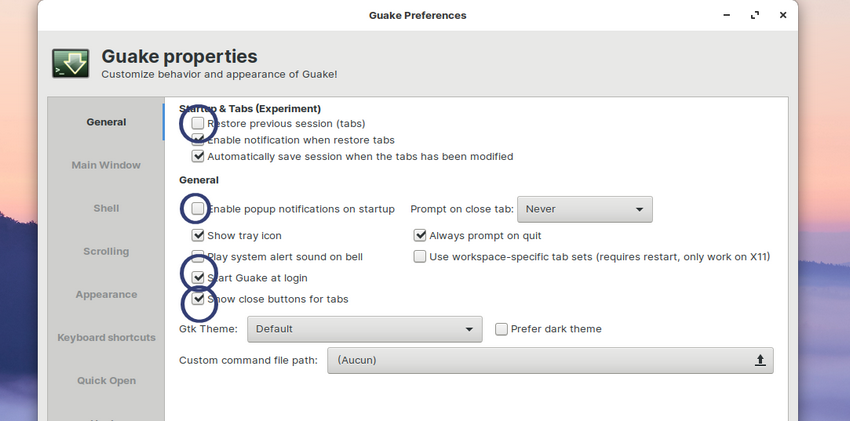Toggle Always prompt on quit
This screenshot has height=421, width=850.
pos(420,236)
